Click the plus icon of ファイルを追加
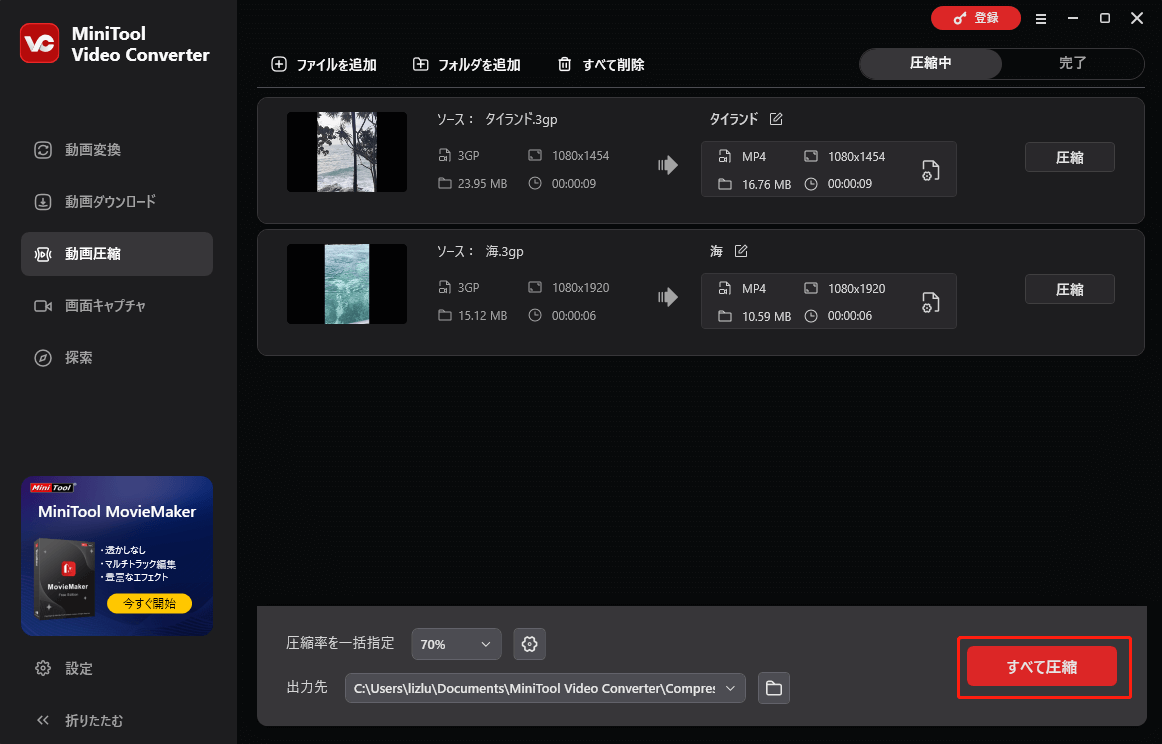 [x=279, y=64]
